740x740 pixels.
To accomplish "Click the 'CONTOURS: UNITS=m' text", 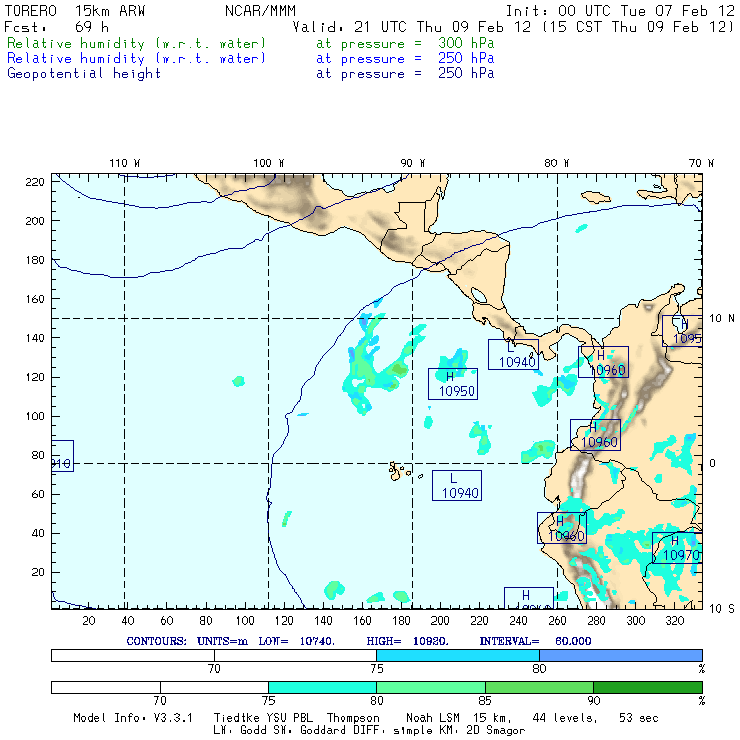I will click(187, 641).
